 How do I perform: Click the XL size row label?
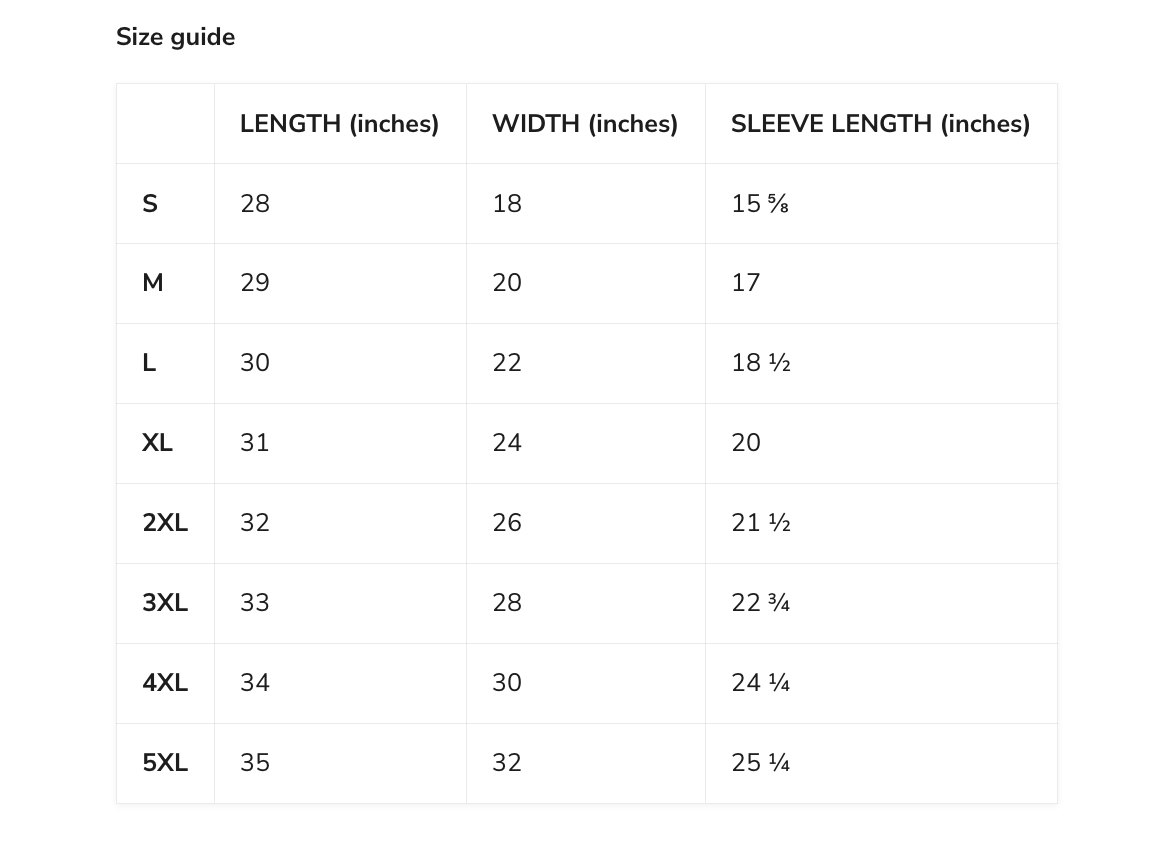click(157, 443)
